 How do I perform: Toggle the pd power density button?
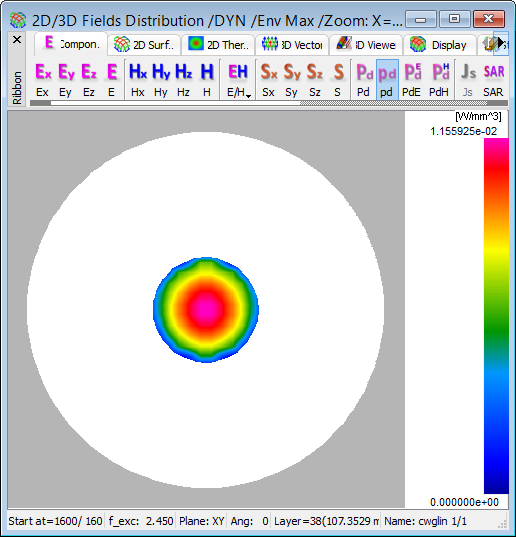387,79
